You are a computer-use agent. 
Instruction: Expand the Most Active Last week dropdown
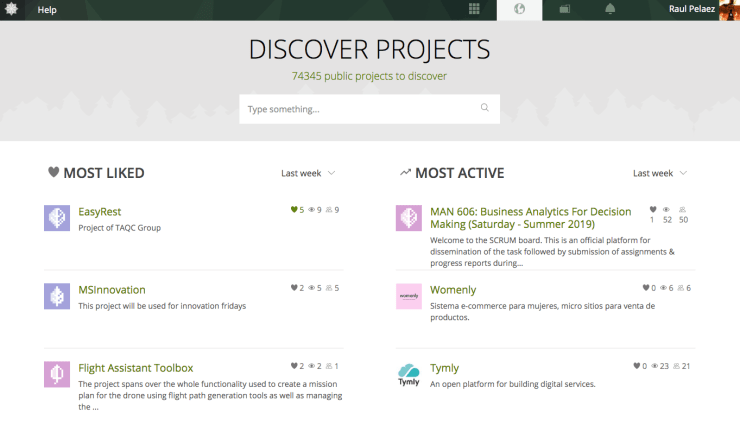(x=660, y=173)
